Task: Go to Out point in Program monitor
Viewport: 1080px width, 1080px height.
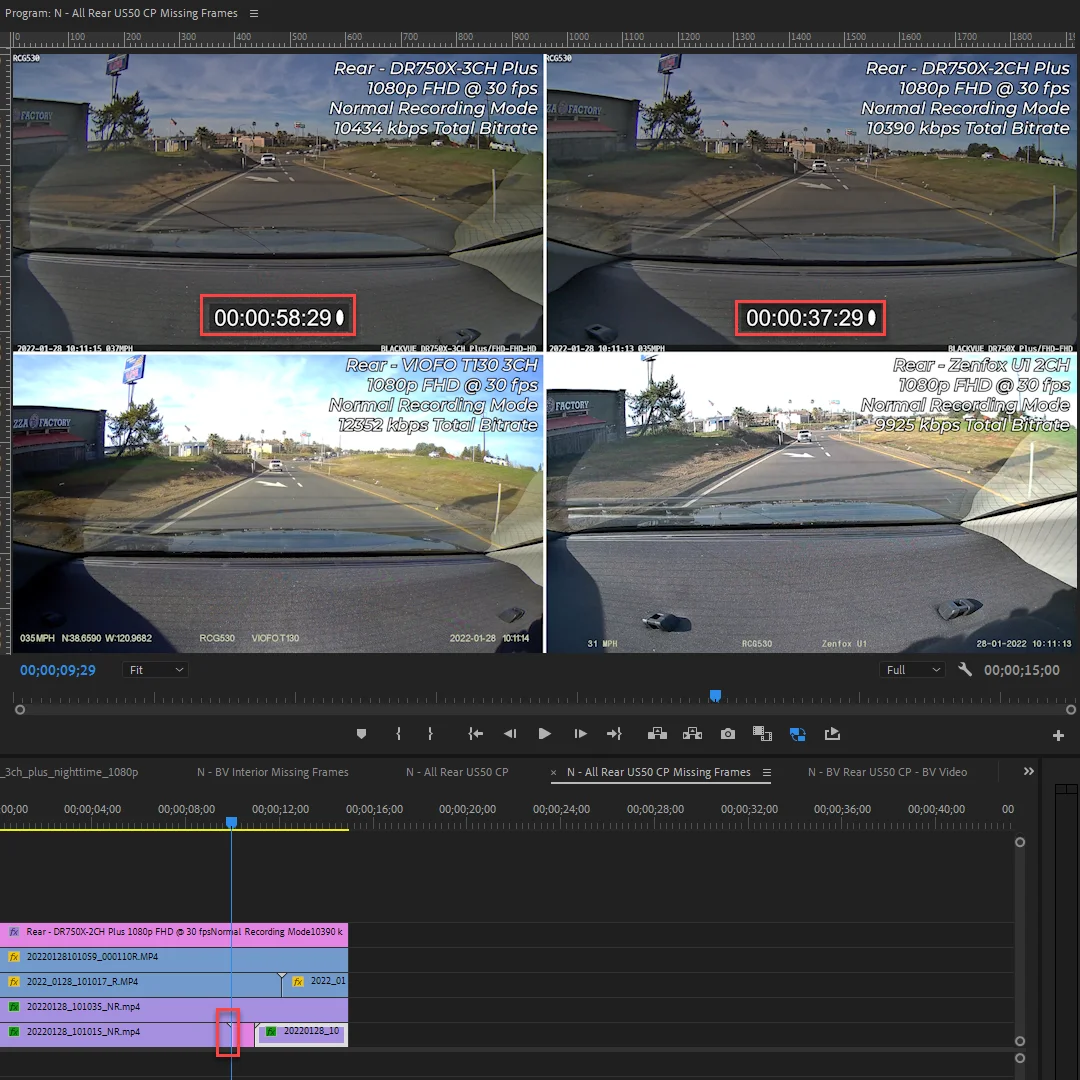Action: coord(614,734)
